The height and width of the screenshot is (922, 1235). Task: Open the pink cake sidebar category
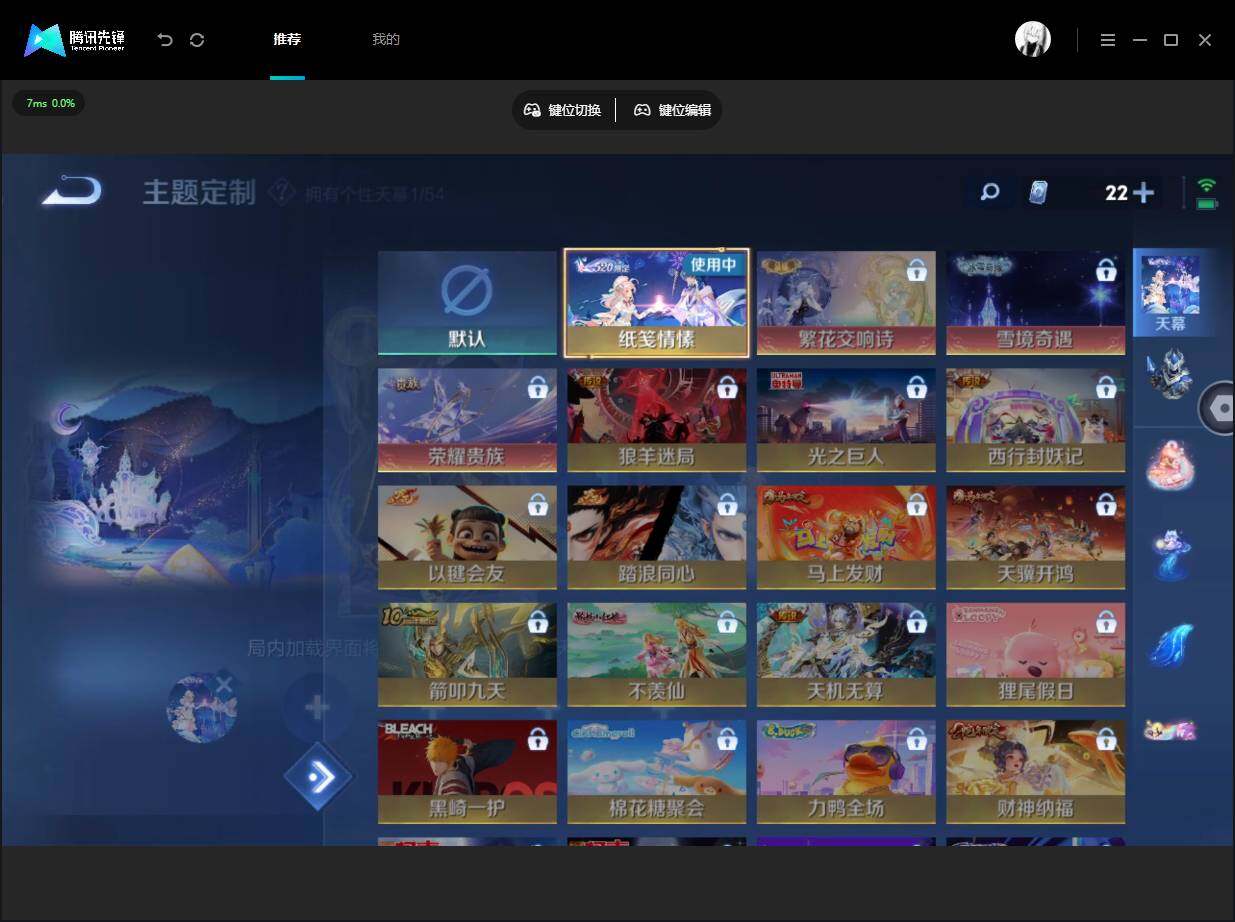(1170, 463)
